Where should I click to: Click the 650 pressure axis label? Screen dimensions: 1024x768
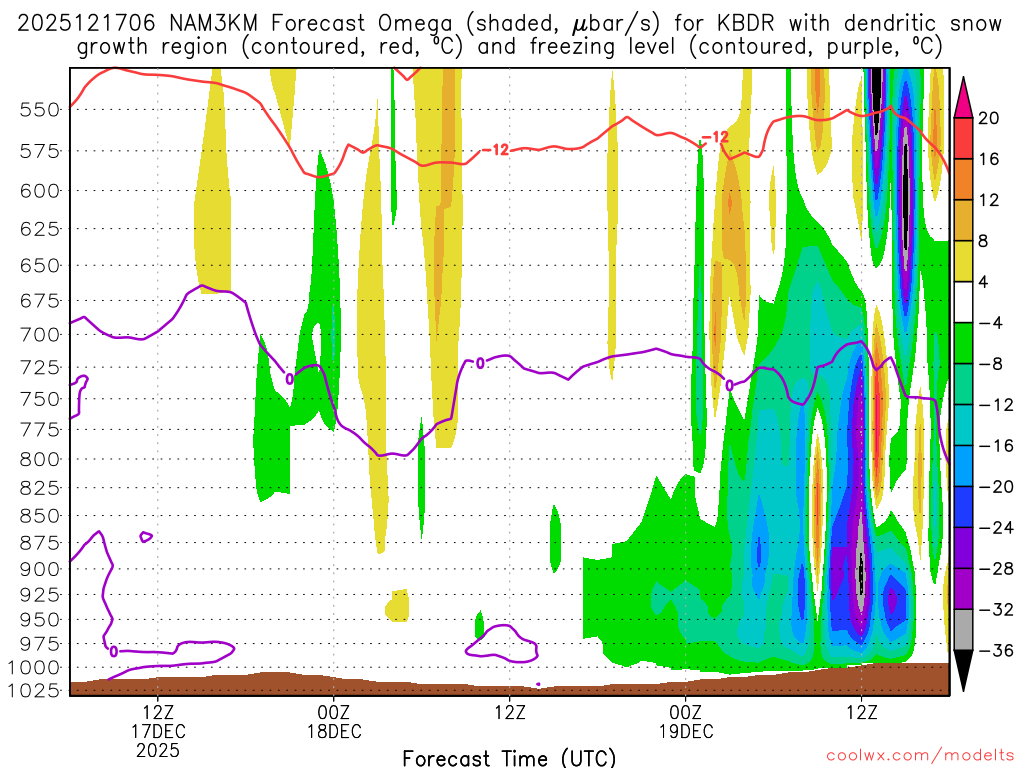coord(40,266)
